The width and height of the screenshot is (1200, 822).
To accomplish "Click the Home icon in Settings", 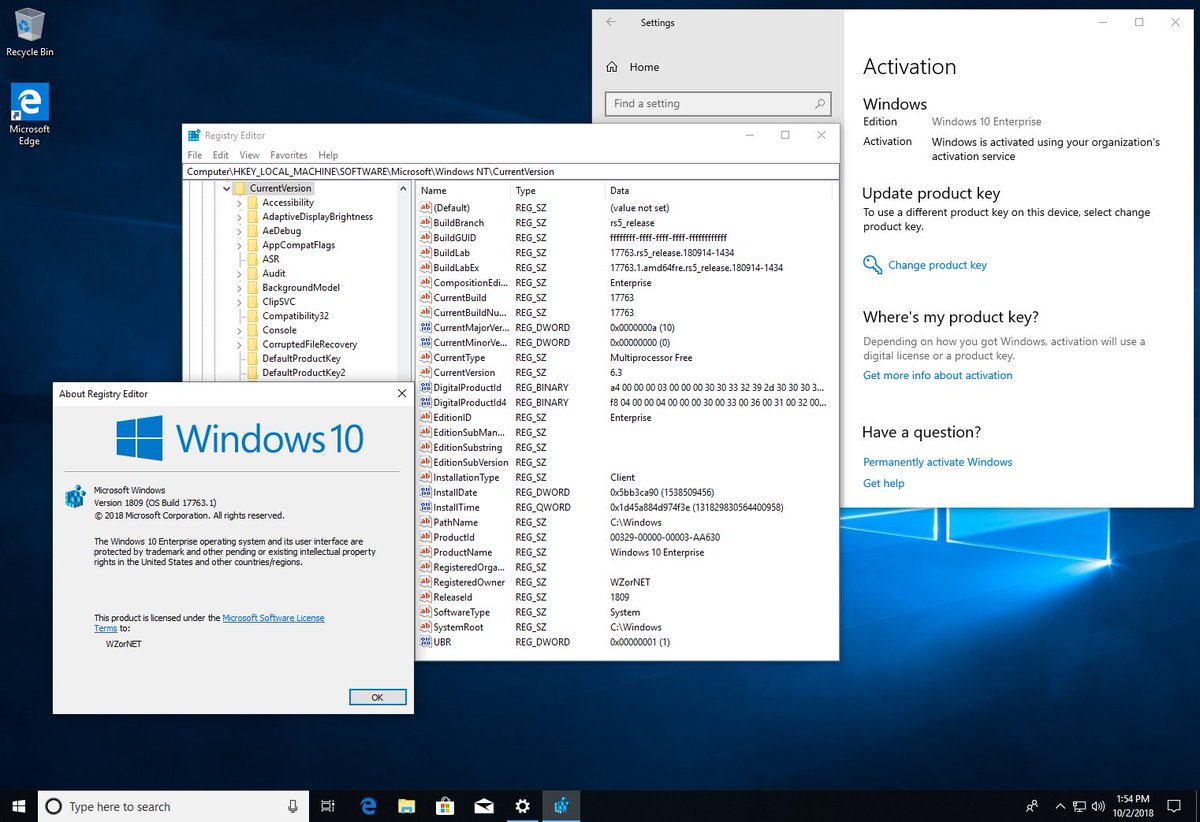I will [x=612, y=67].
